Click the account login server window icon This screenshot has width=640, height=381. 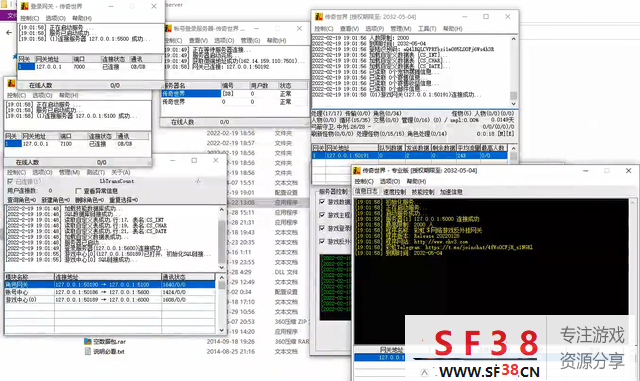pos(168,29)
